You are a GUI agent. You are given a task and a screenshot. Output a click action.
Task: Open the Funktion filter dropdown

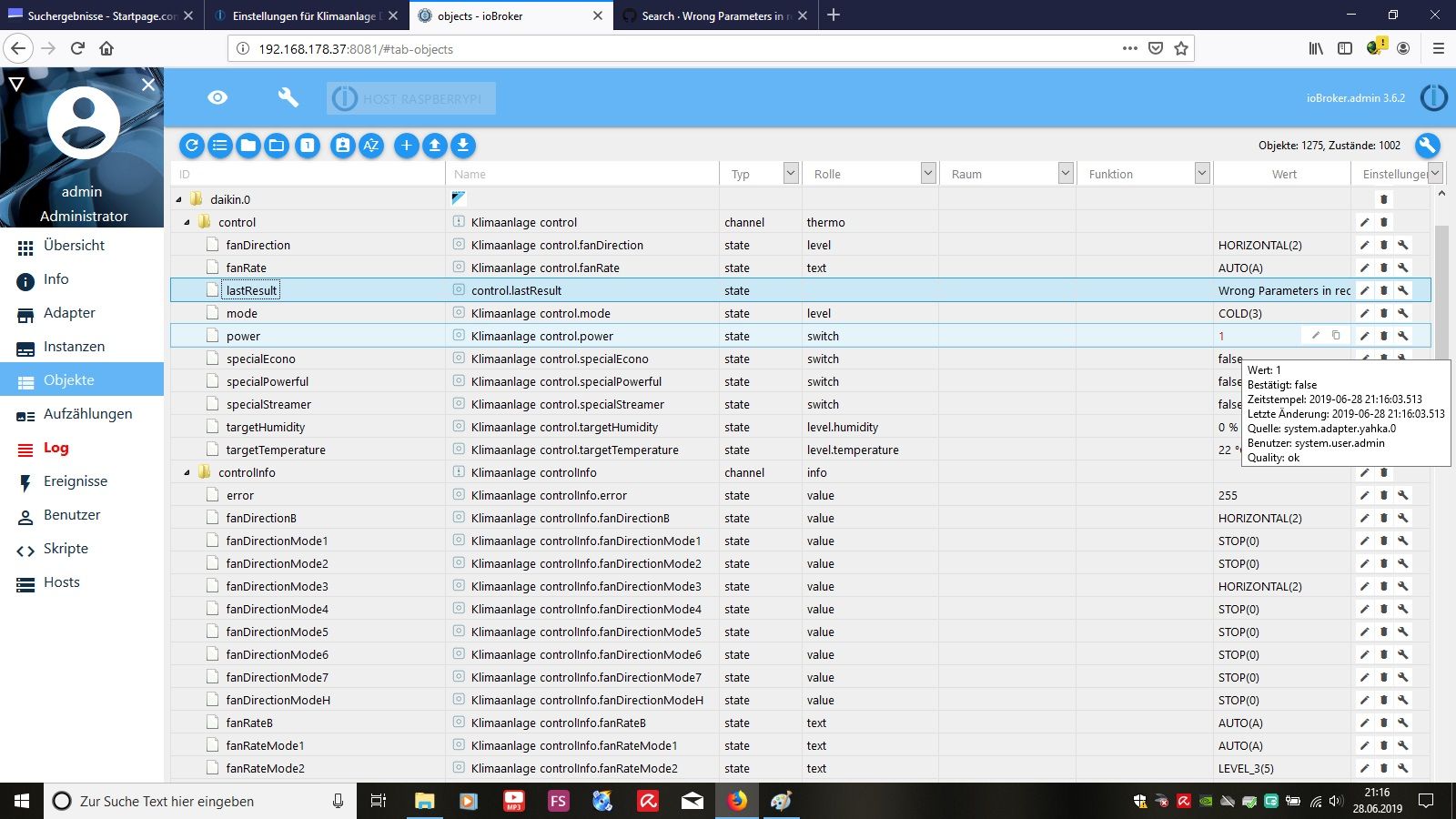pos(1202,173)
